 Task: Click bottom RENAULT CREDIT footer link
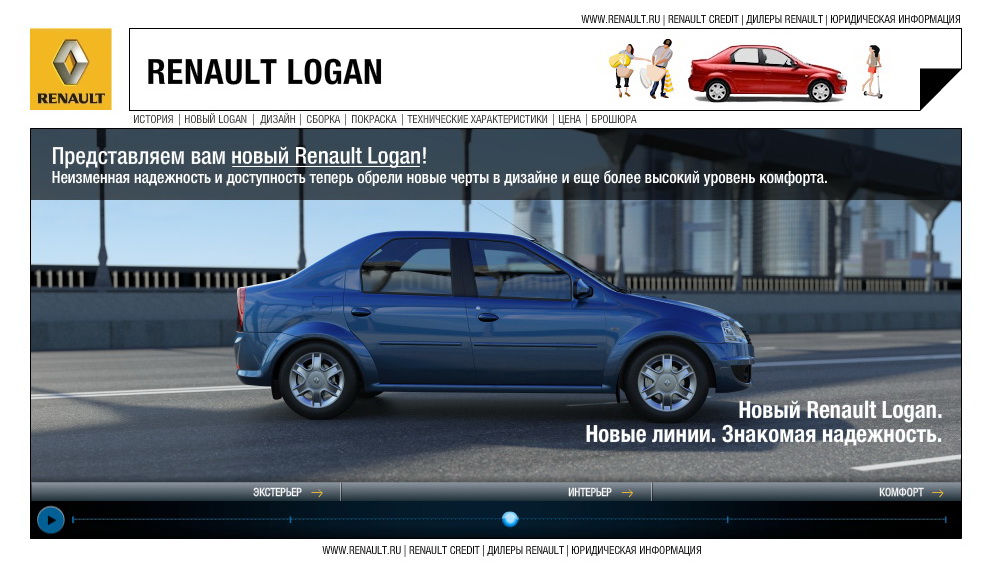[444, 551]
